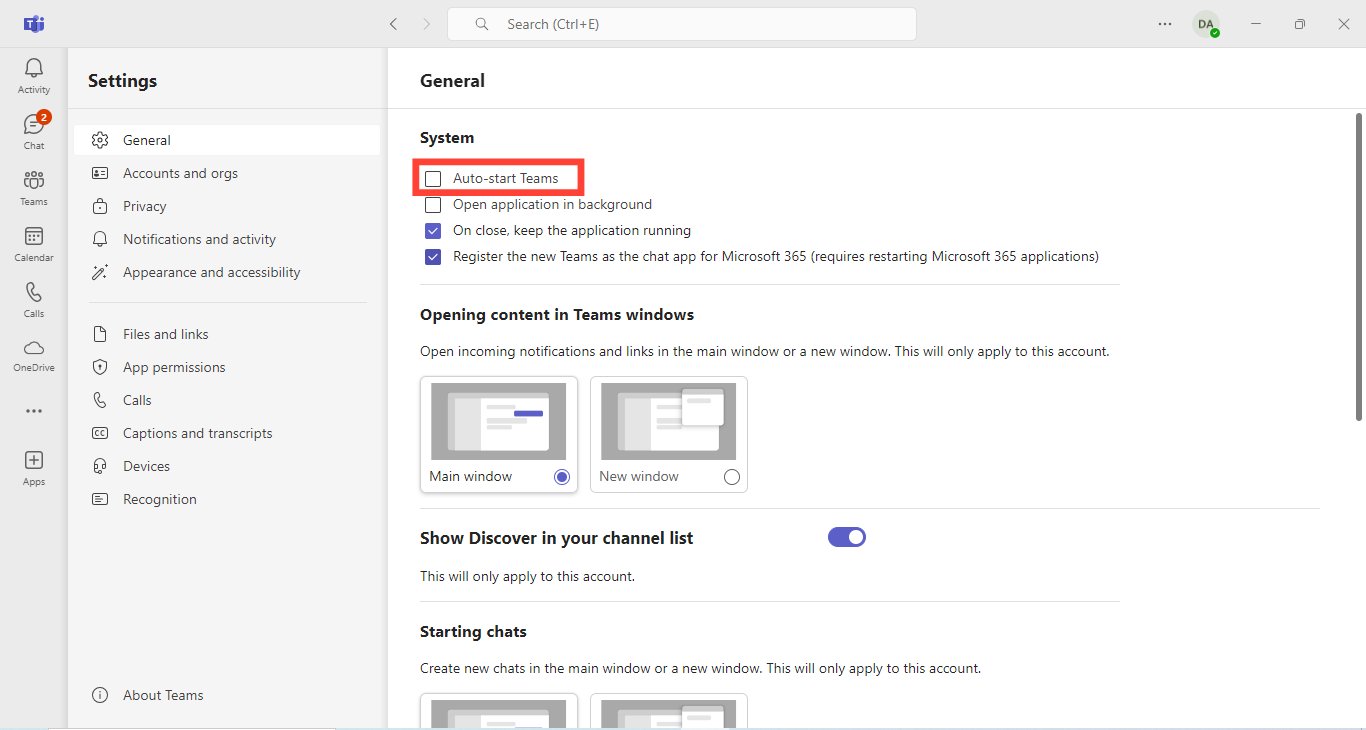
Task: Go forward using the right arrow
Action: click(x=427, y=24)
